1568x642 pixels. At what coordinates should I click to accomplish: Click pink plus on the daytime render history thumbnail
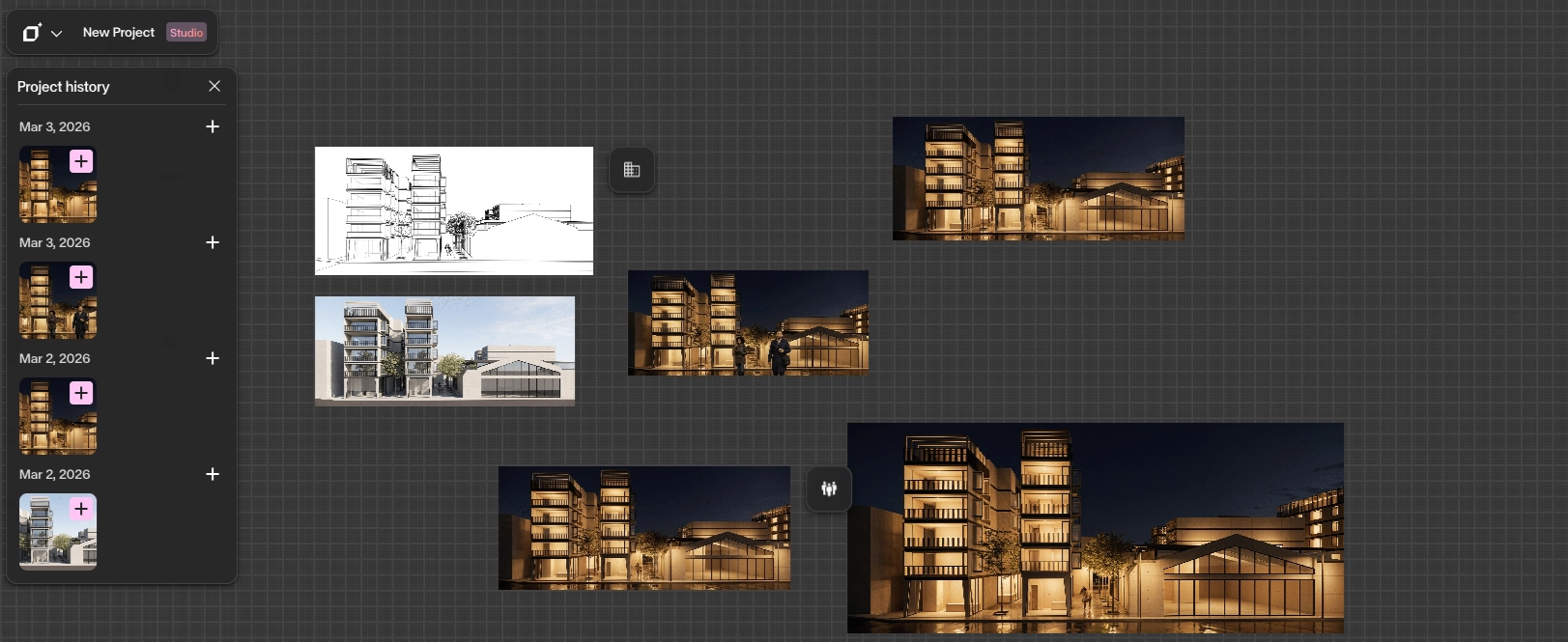[x=81, y=509]
